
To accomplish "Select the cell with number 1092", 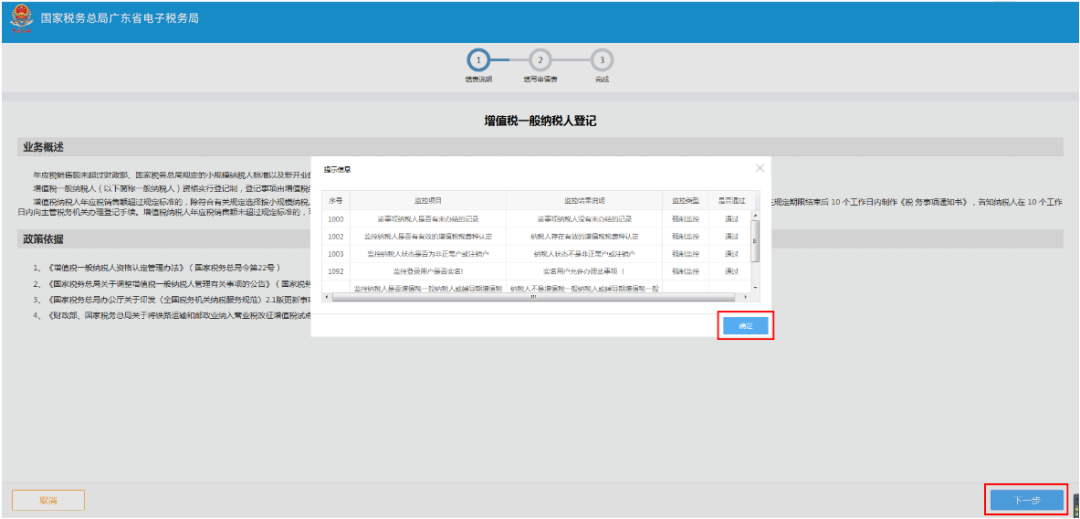I will point(335,271).
